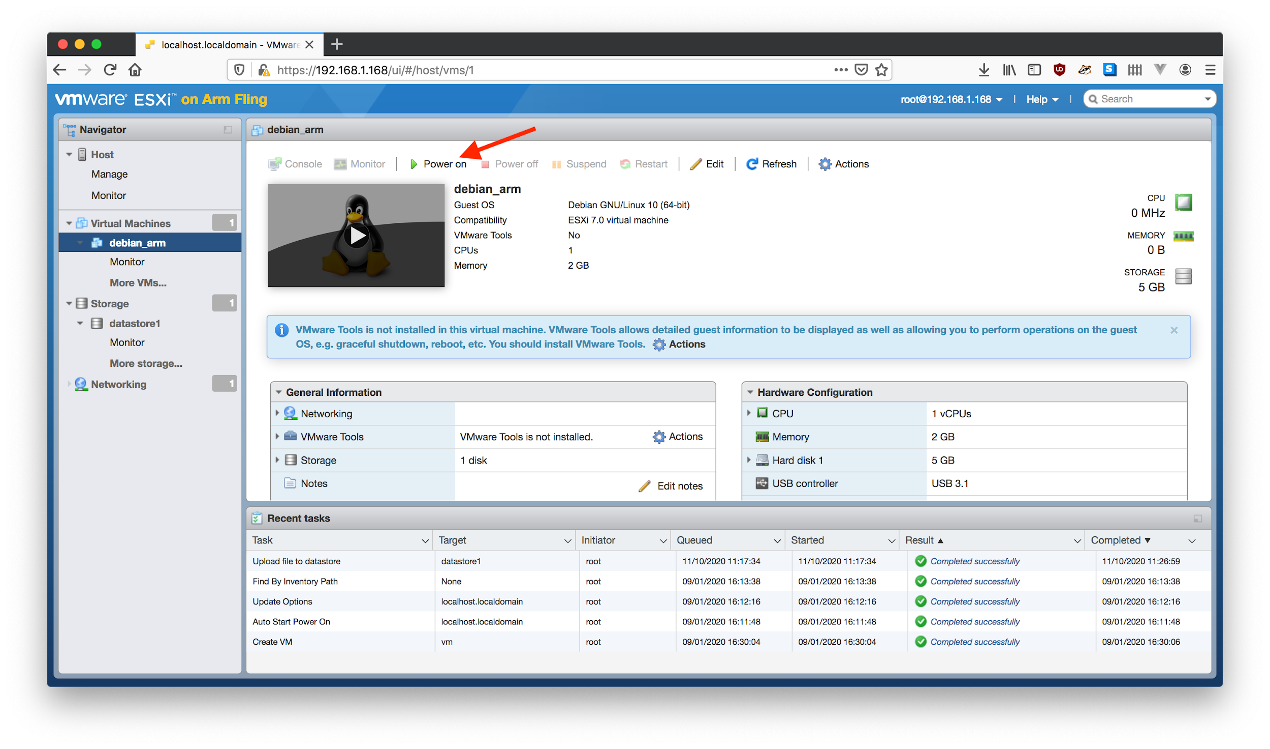This screenshot has height=749, width=1270.
Task: Expand the CPU row in Hardware Configuration
Action: point(749,413)
